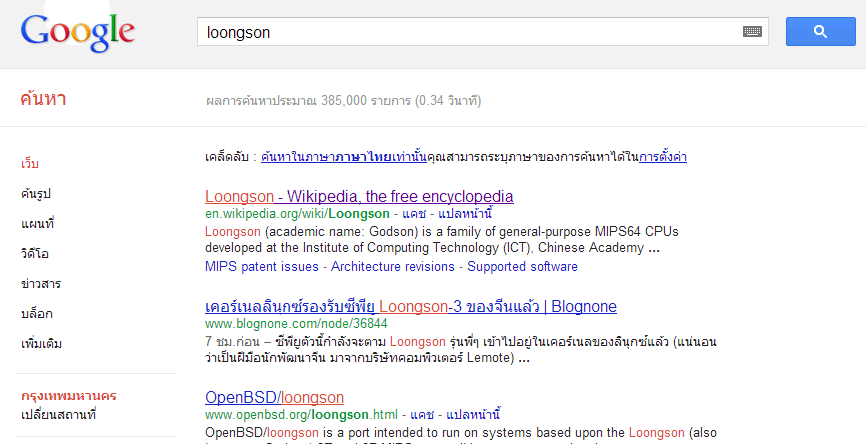Click เปลี่ยนสถานที่ change location link
This screenshot has height=444, width=866.
pos(59,415)
